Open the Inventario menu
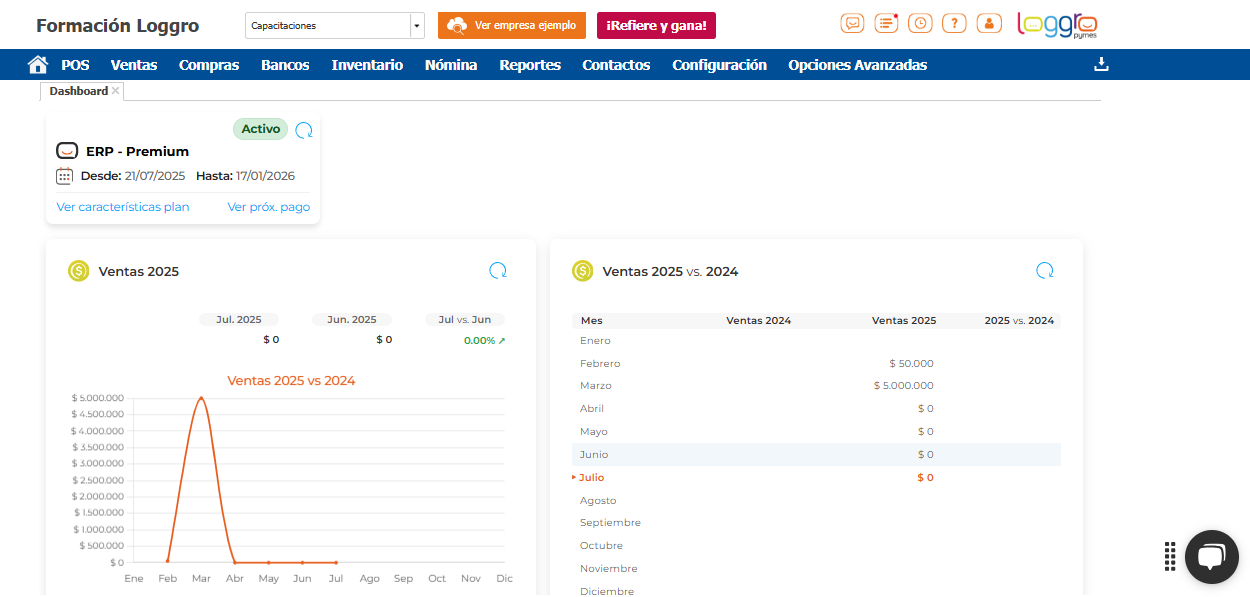The image size is (1250, 597). [x=367, y=65]
